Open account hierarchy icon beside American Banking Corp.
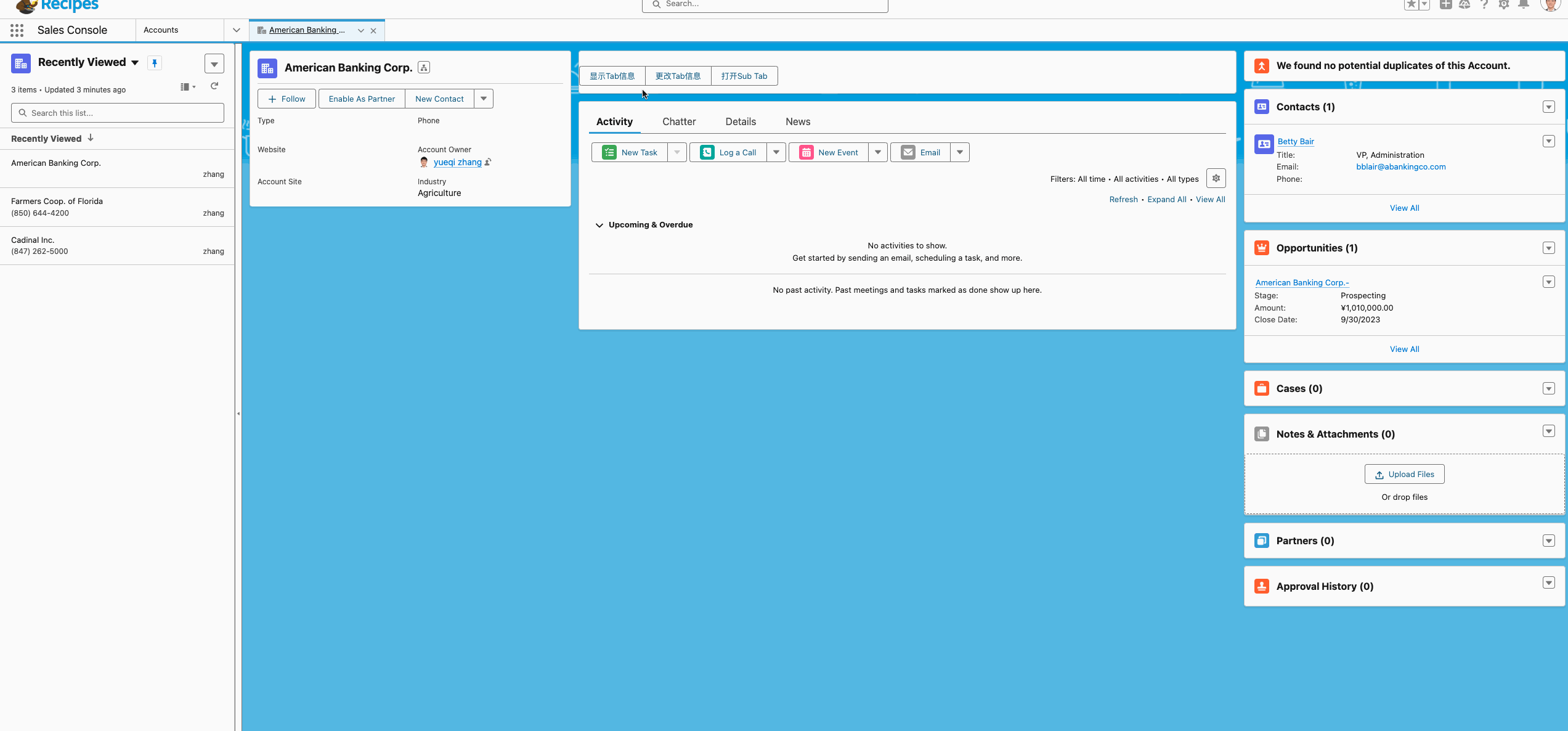 [423, 68]
